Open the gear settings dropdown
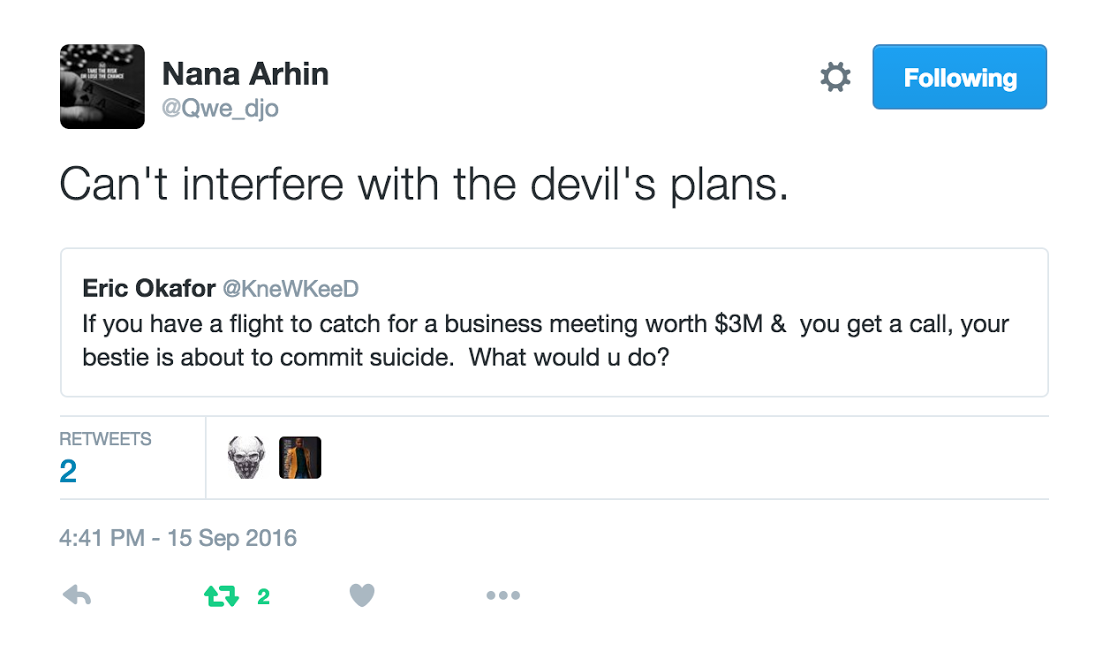The height and width of the screenshot is (659, 1095). [835, 77]
